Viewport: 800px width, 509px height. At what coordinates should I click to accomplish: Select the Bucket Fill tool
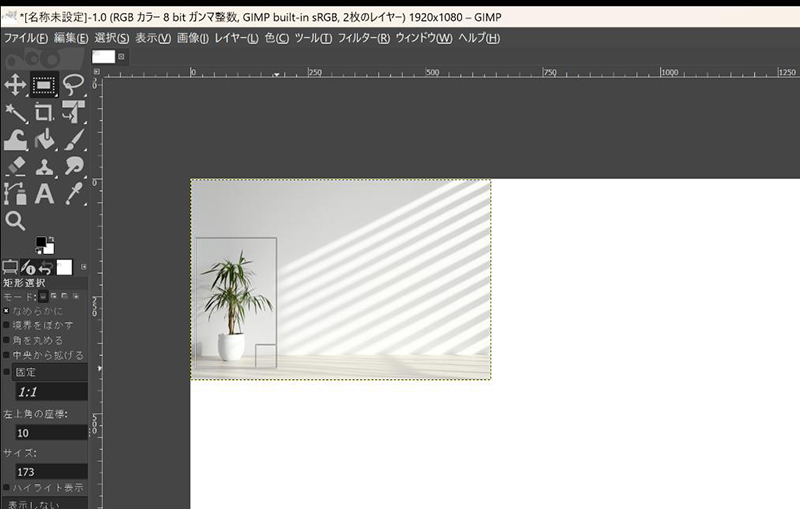(44, 140)
